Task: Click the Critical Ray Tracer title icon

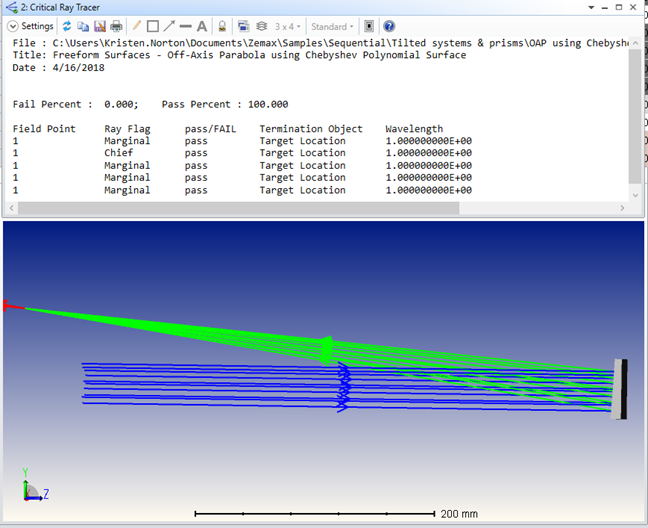Action: tap(11, 7)
